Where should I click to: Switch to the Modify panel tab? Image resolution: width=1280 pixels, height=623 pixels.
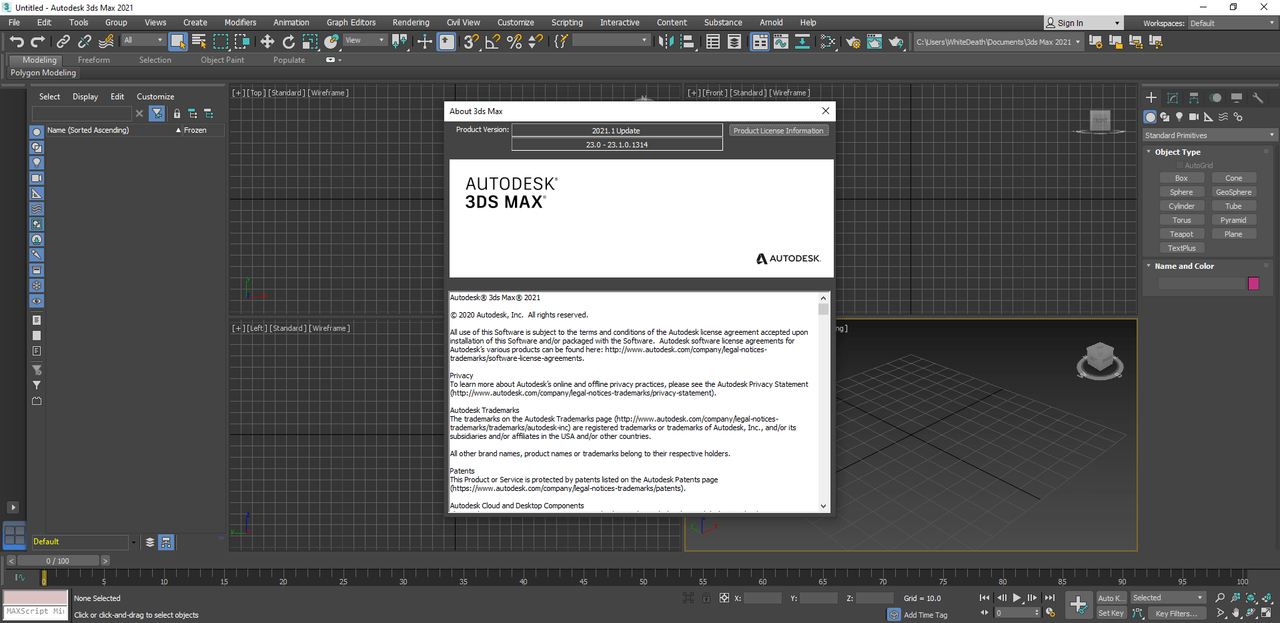tap(1172, 98)
